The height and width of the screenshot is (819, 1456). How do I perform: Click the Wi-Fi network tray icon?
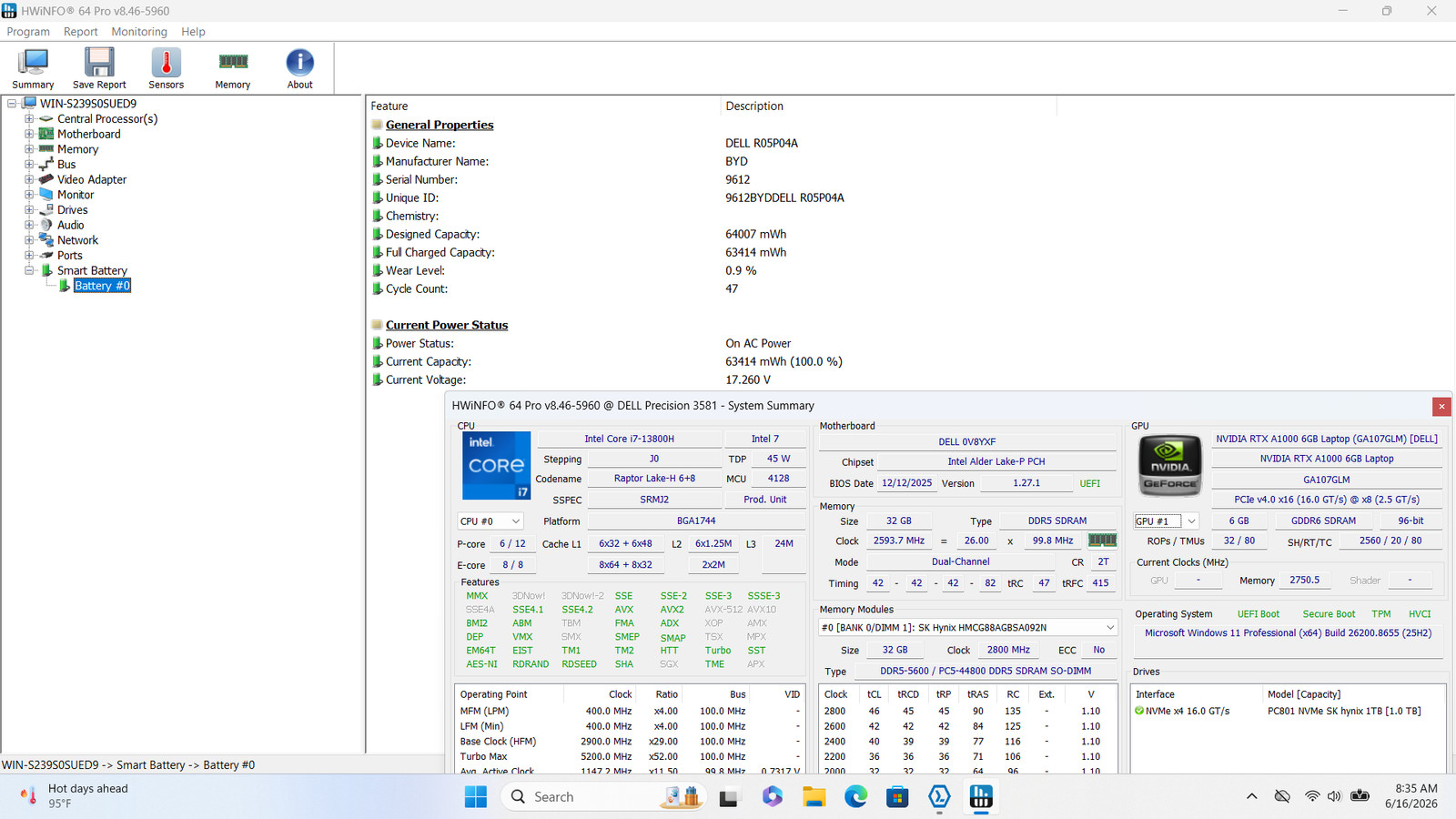click(x=1311, y=797)
